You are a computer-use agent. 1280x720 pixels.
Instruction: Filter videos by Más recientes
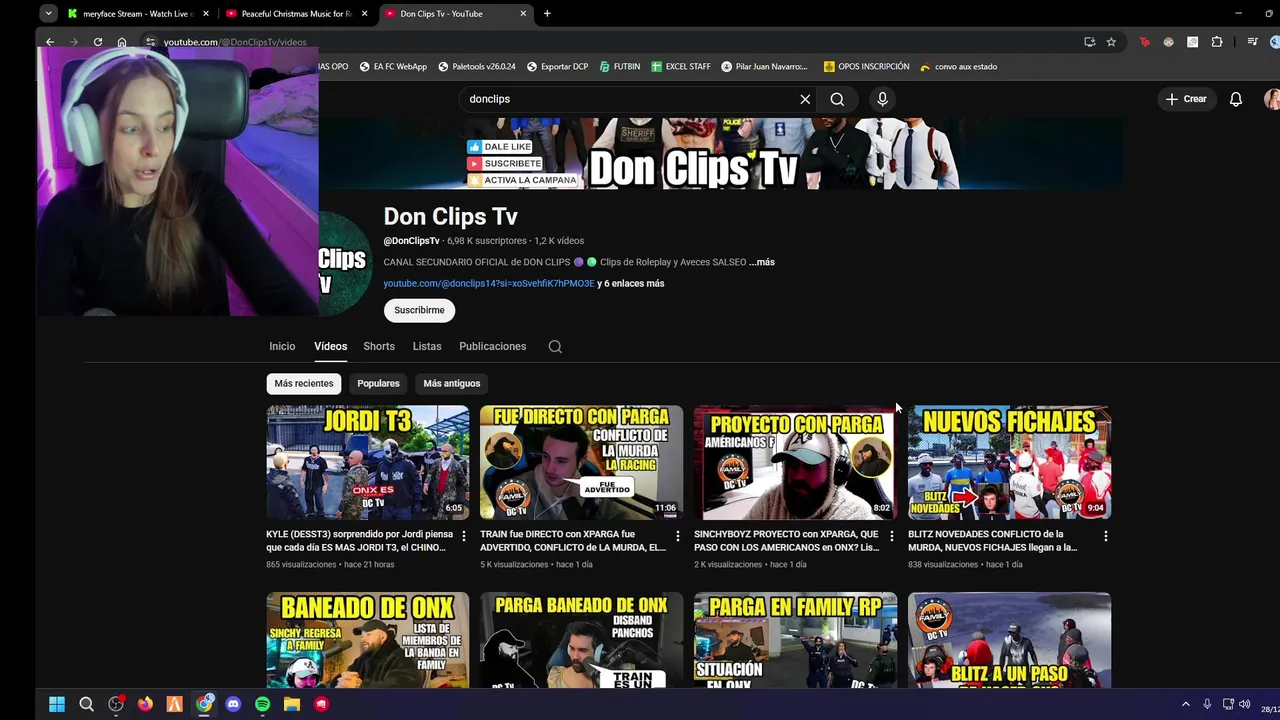pos(304,383)
